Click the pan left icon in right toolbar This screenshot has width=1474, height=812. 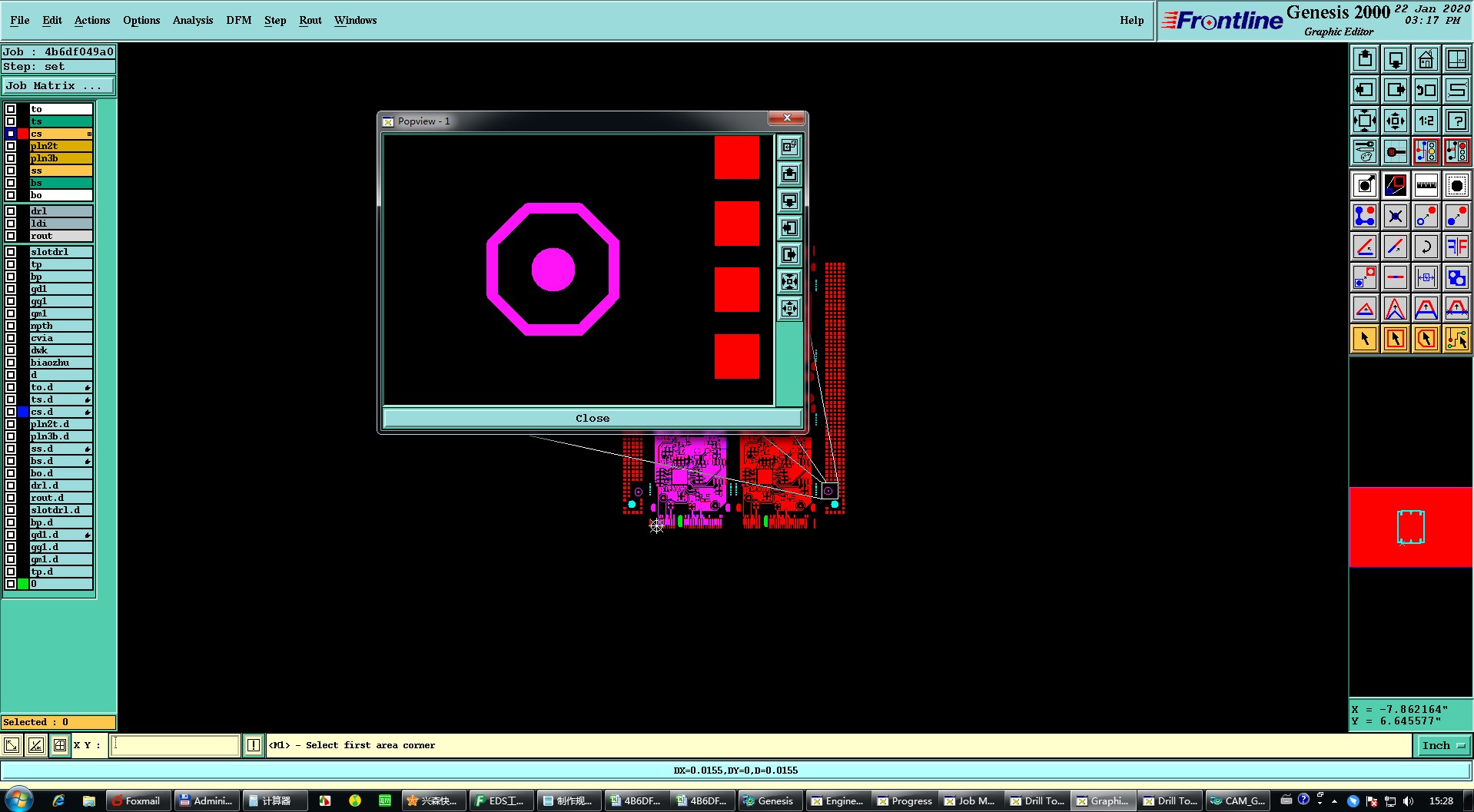(1365, 90)
